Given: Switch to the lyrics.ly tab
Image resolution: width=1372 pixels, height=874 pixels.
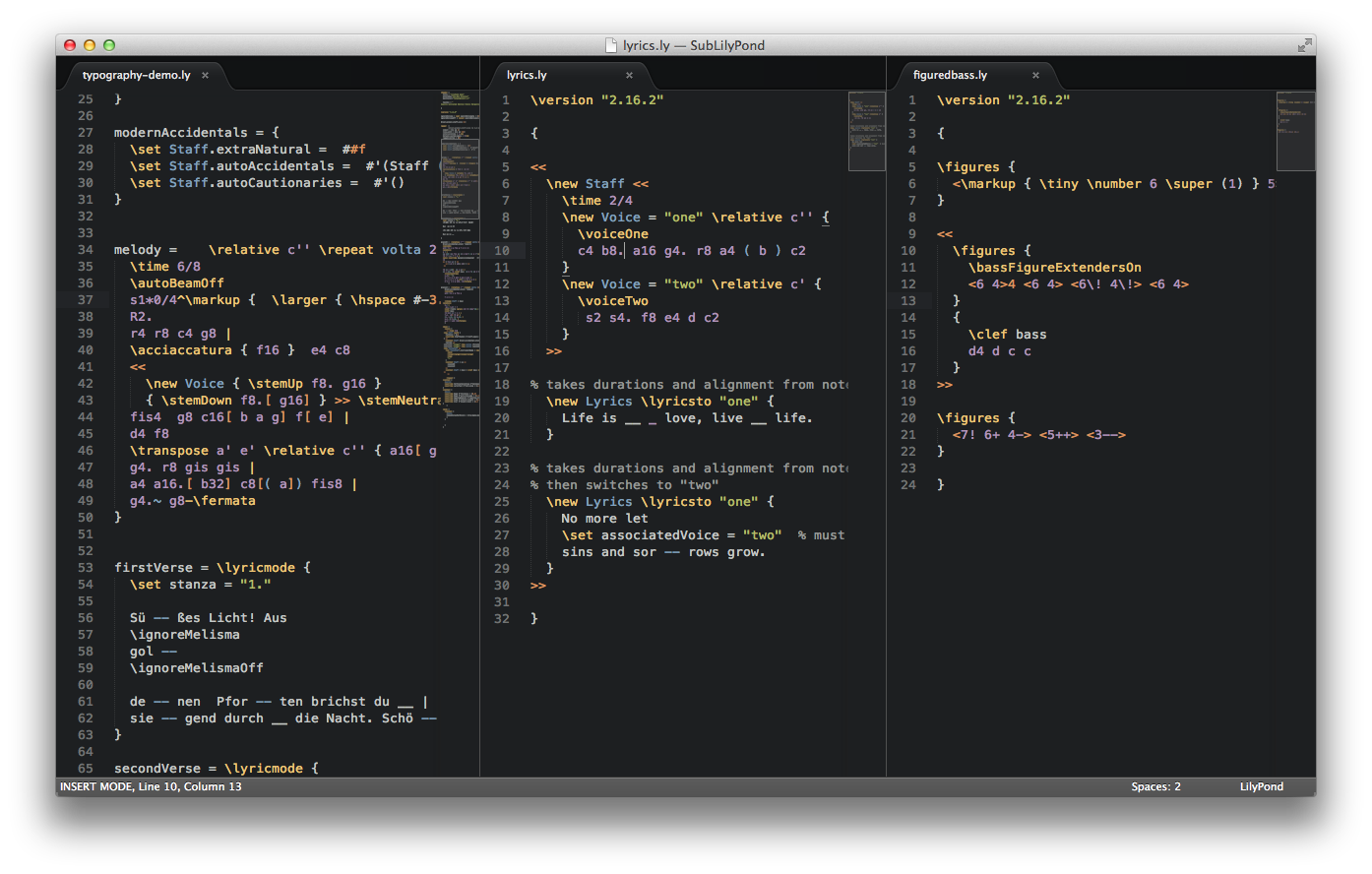Looking at the screenshot, I should [x=527, y=75].
